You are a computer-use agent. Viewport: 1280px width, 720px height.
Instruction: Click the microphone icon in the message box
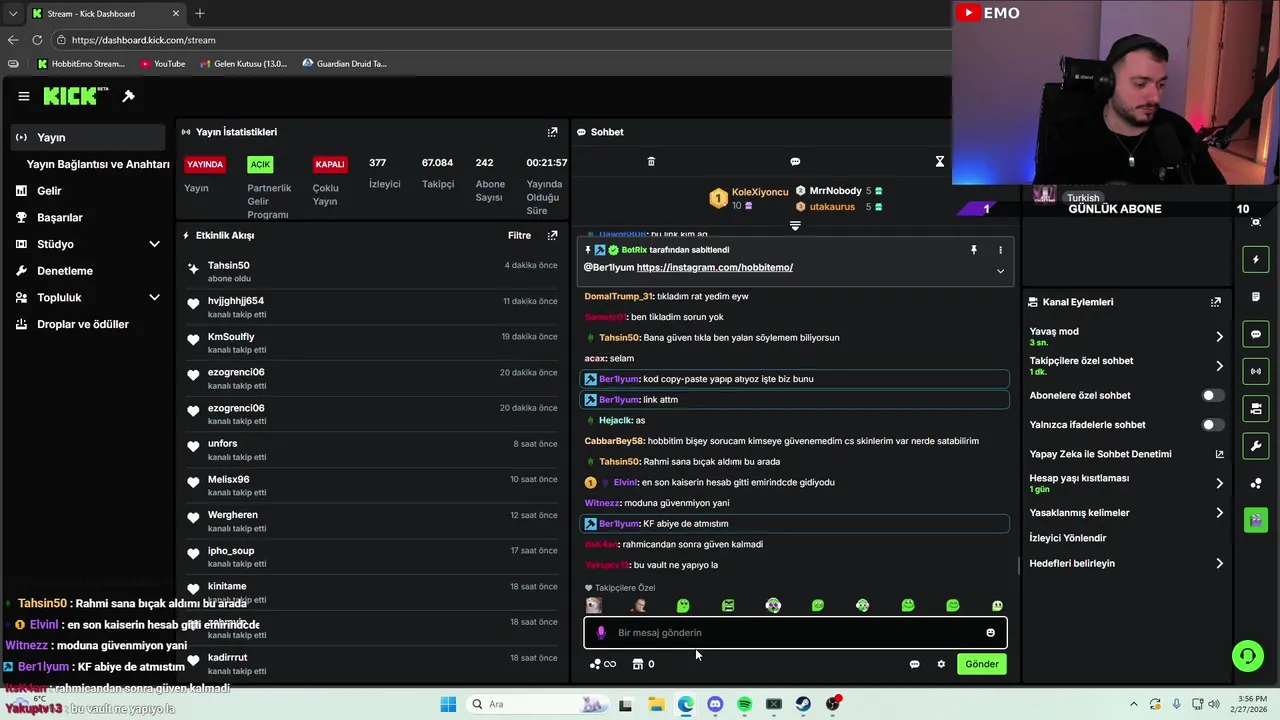tap(601, 632)
